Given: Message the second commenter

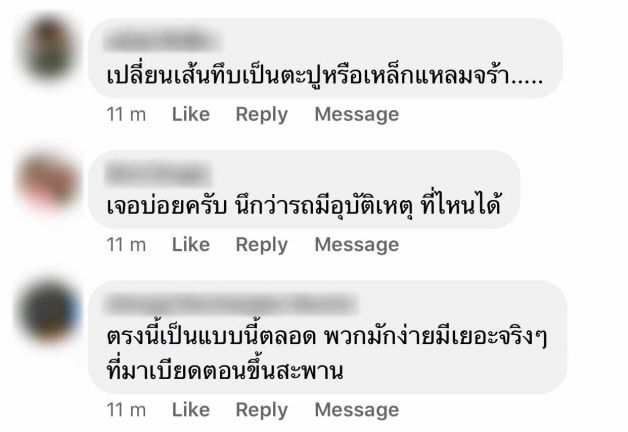Looking at the screenshot, I should [357, 245].
